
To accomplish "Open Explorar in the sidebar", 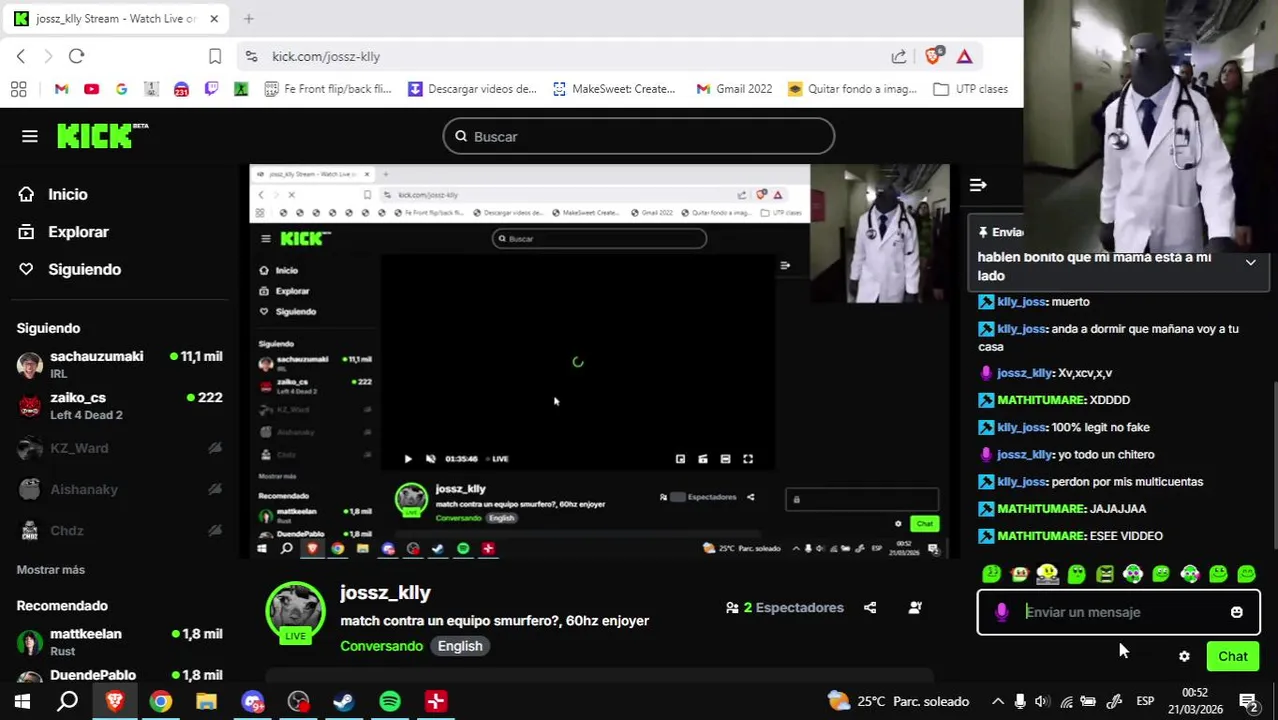I will pos(63,232).
